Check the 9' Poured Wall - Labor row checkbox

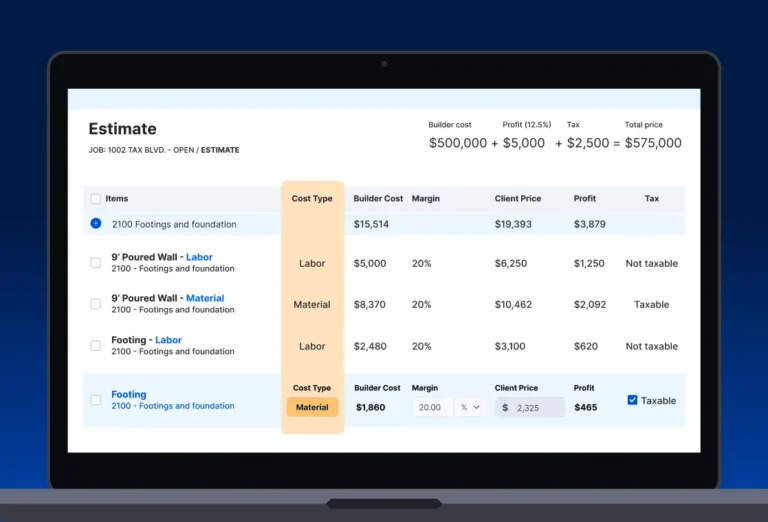point(96,263)
